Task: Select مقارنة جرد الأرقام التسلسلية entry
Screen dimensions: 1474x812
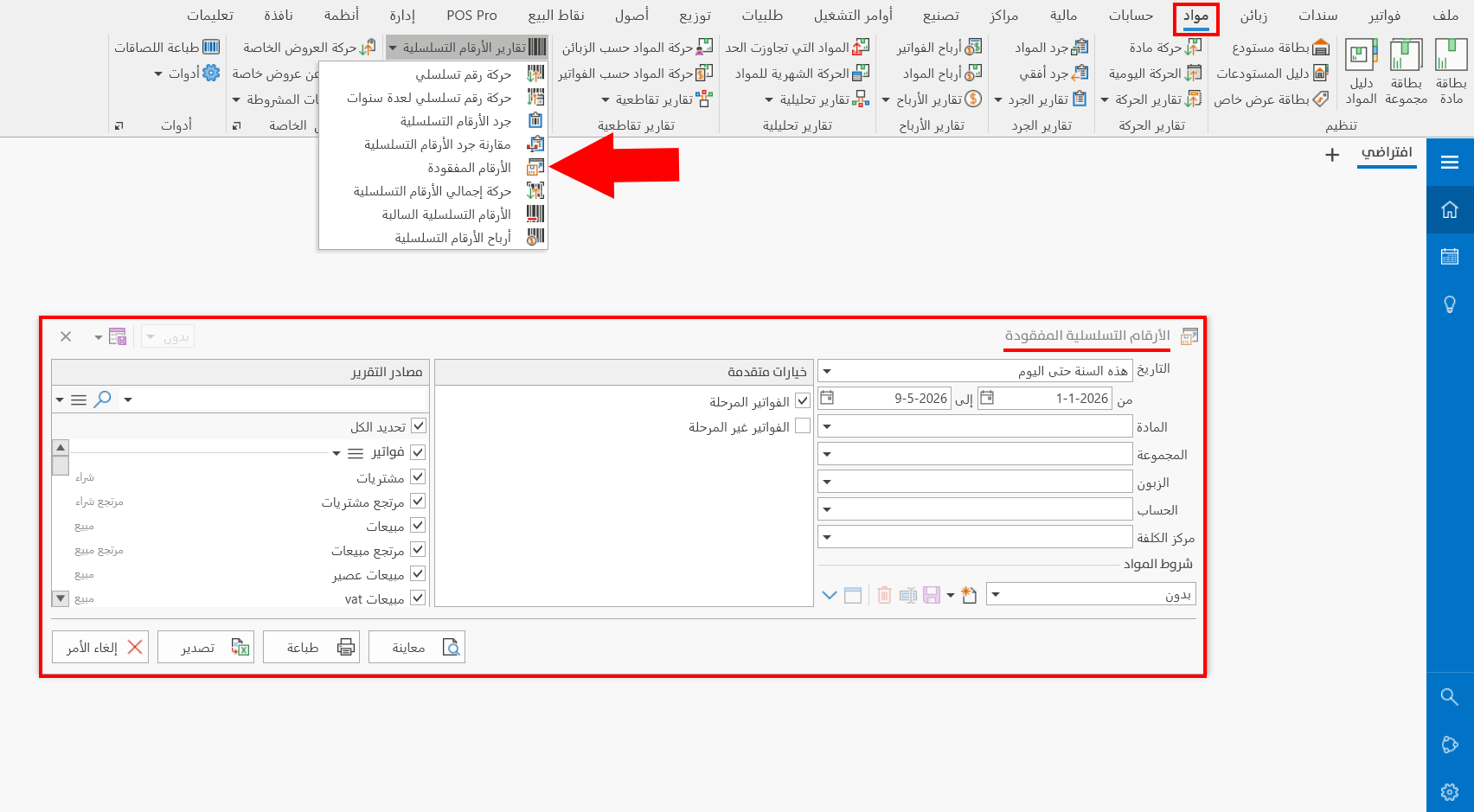Action: point(433,144)
